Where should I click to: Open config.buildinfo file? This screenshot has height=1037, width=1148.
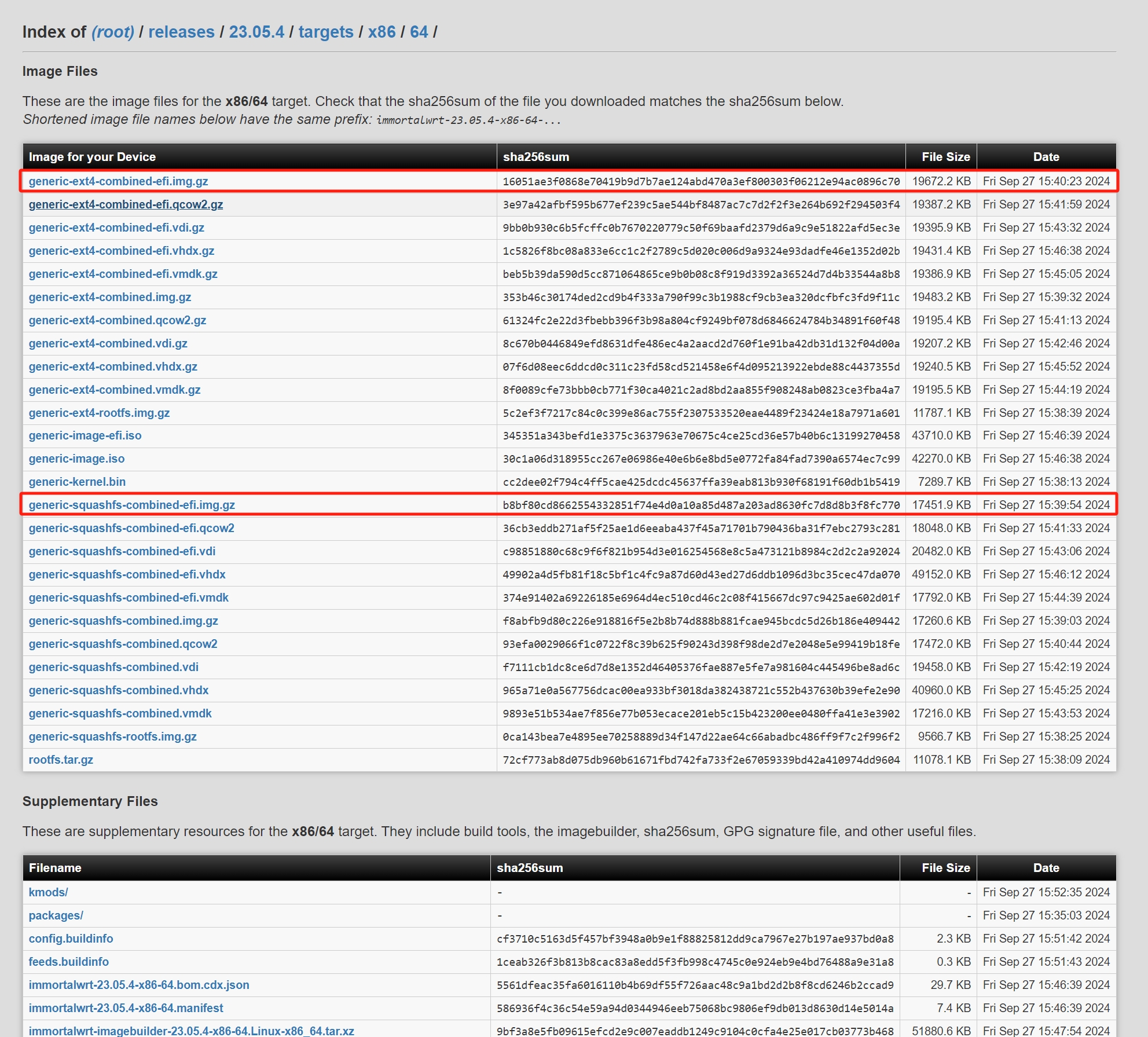[x=71, y=939]
